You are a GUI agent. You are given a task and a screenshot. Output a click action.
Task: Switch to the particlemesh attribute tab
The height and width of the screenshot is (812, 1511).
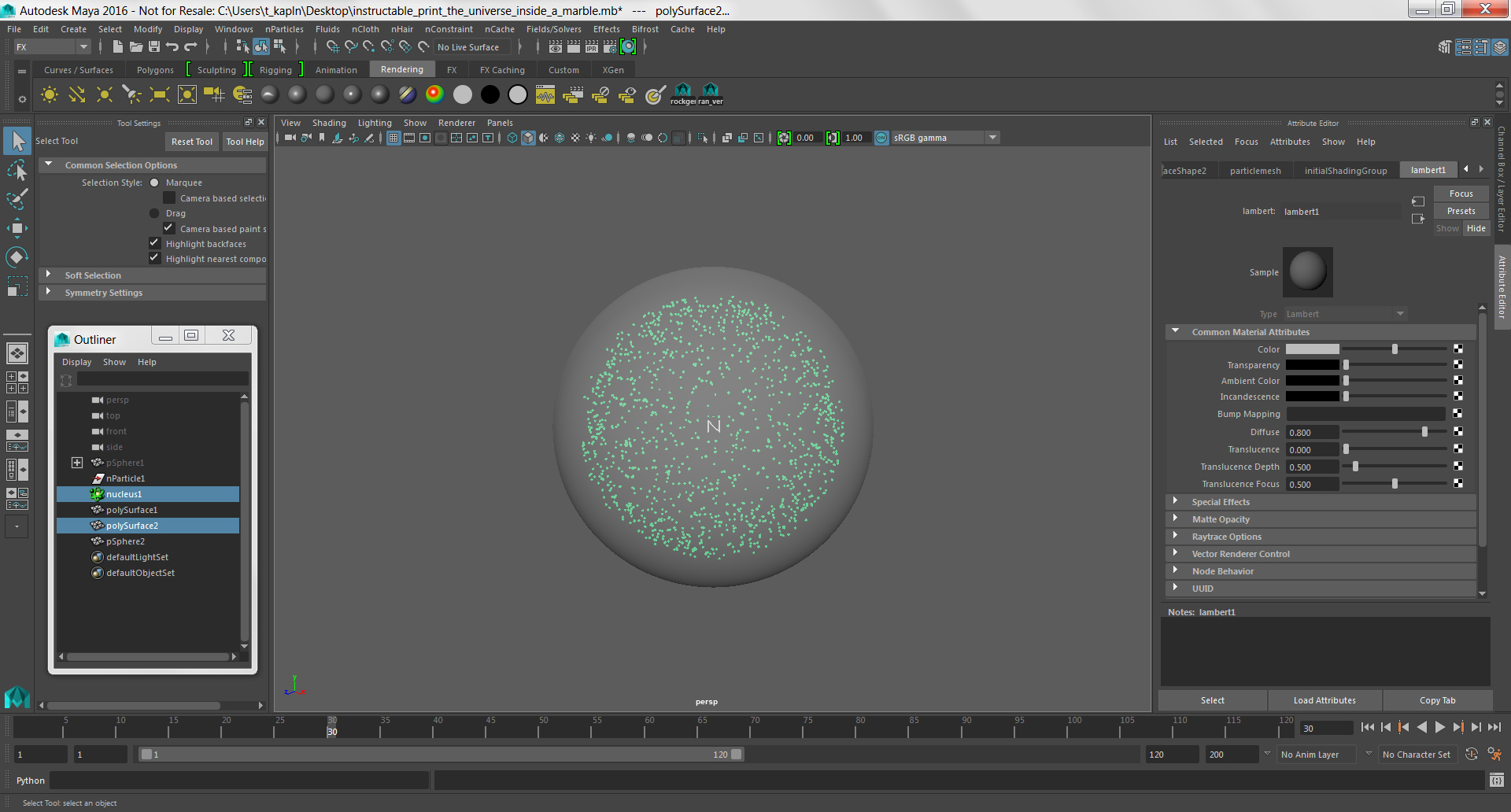coord(1255,171)
